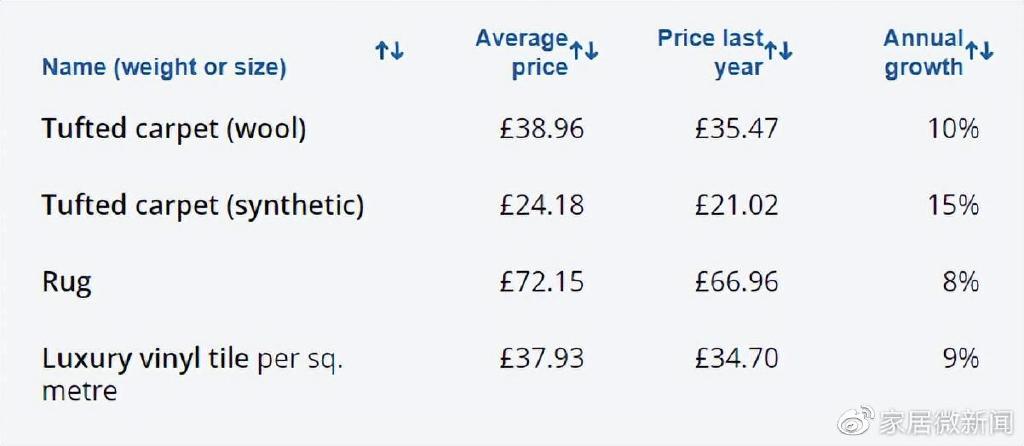Sort by Average price using its arrows icon
1024x446 pixels.
coord(584,50)
